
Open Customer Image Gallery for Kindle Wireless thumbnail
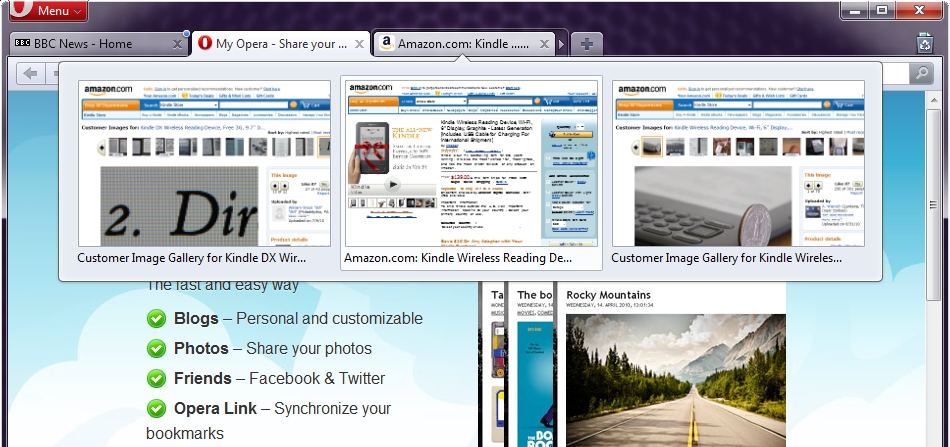point(738,163)
